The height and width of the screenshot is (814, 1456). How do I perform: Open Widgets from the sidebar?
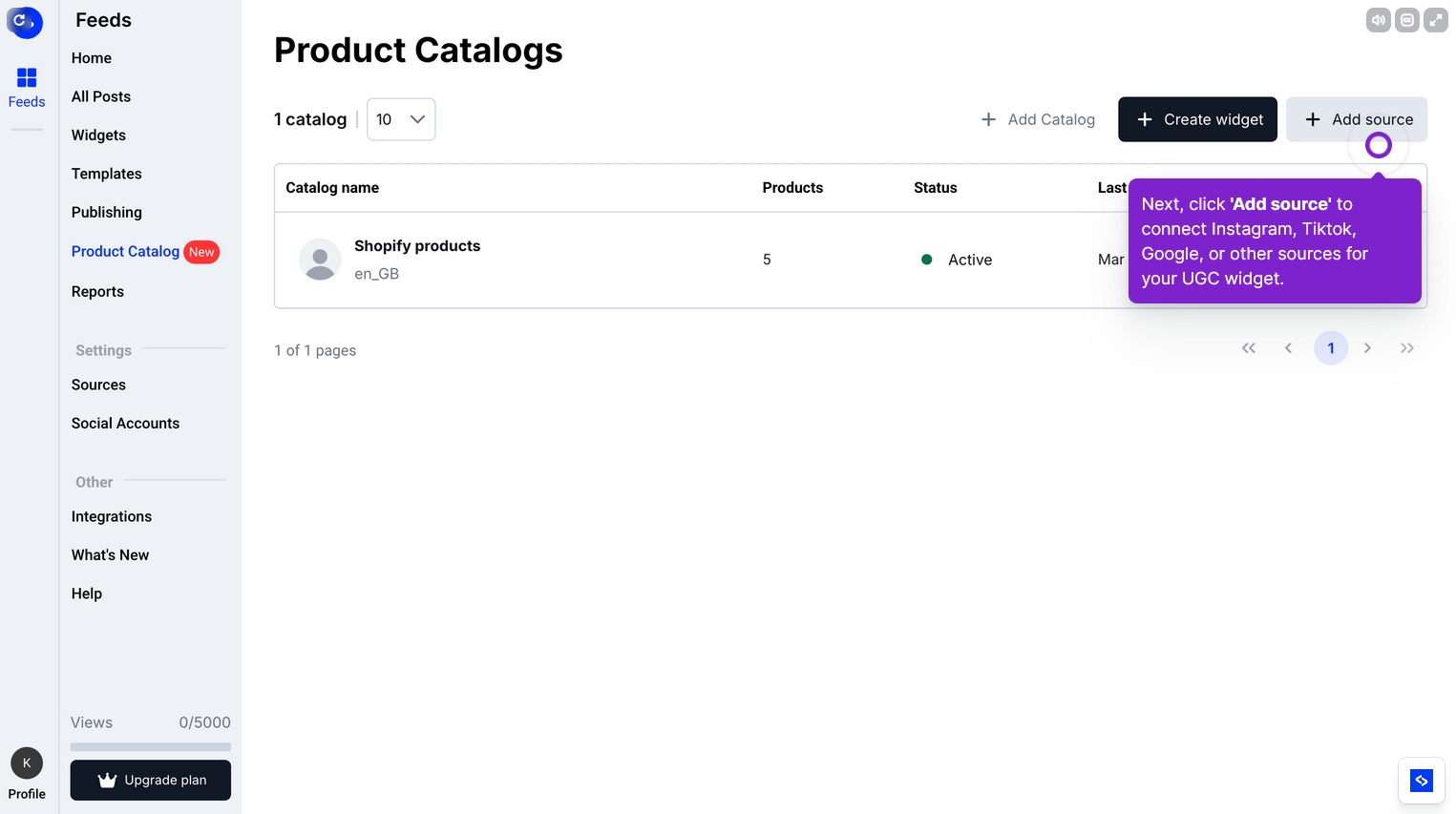(x=98, y=135)
